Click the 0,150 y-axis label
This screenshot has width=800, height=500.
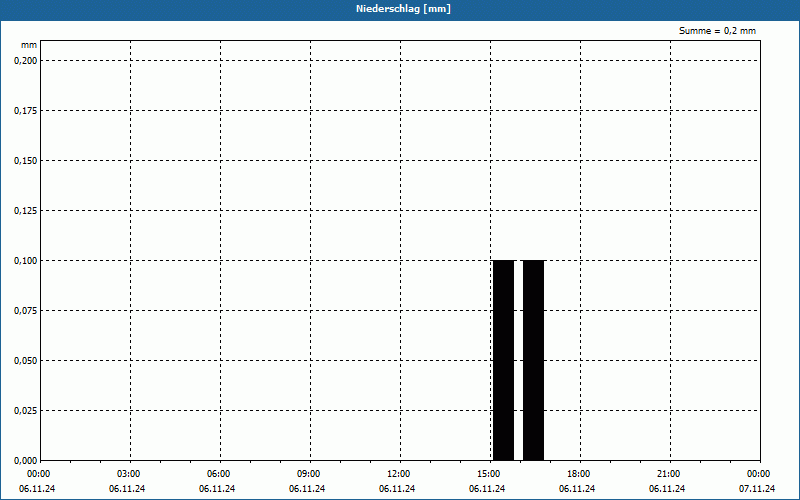pyautogui.click(x=26, y=161)
